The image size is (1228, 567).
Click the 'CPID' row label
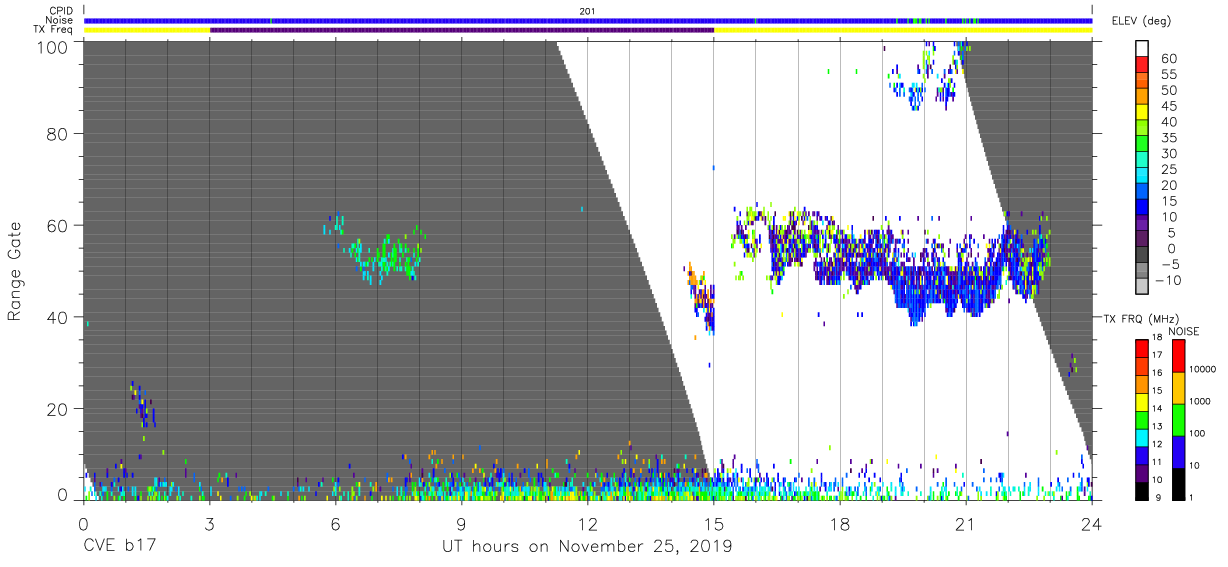pyautogui.click(x=61, y=11)
